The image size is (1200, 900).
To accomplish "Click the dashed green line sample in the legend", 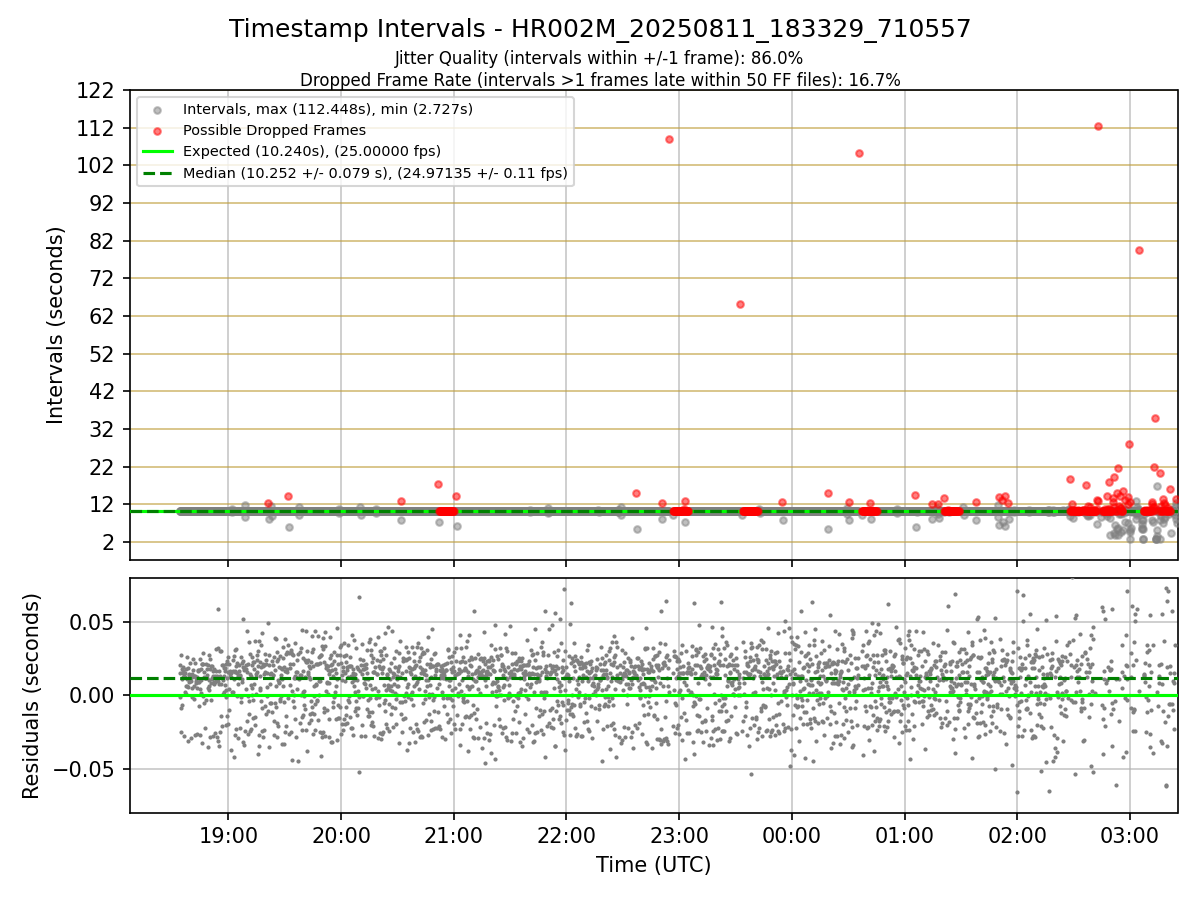I will (157, 173).
